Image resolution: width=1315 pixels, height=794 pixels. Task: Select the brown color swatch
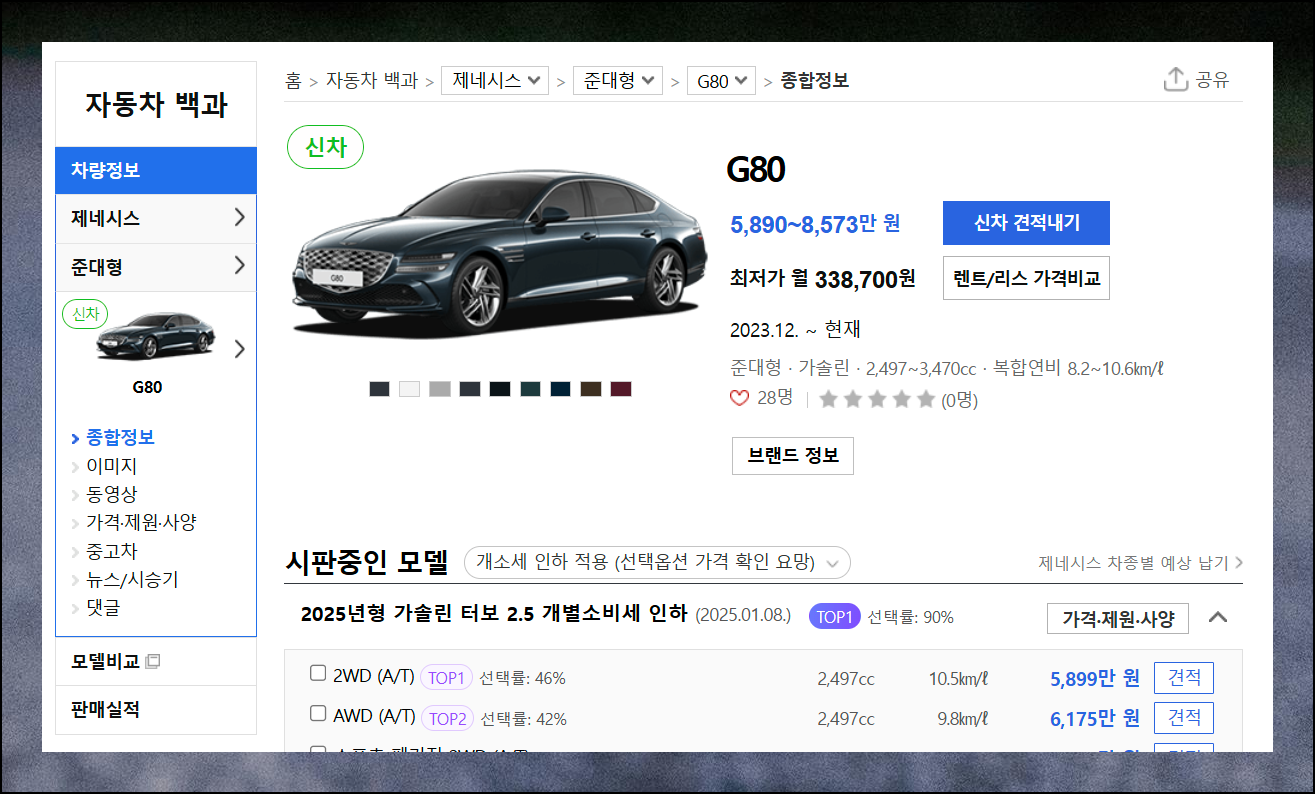591,389
